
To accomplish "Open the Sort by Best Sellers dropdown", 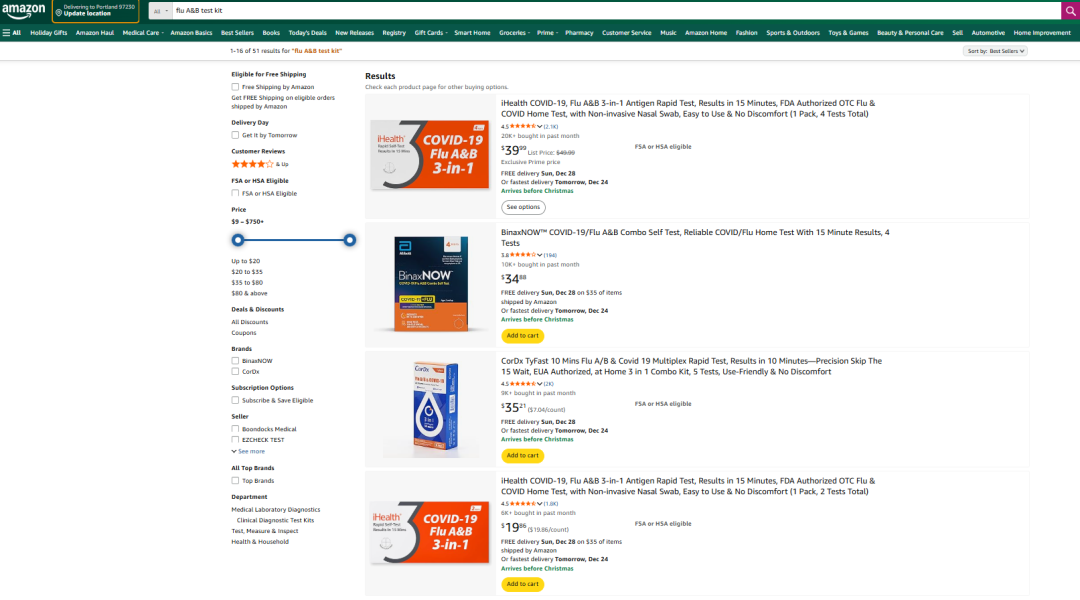I will click(x=996, y=51).
